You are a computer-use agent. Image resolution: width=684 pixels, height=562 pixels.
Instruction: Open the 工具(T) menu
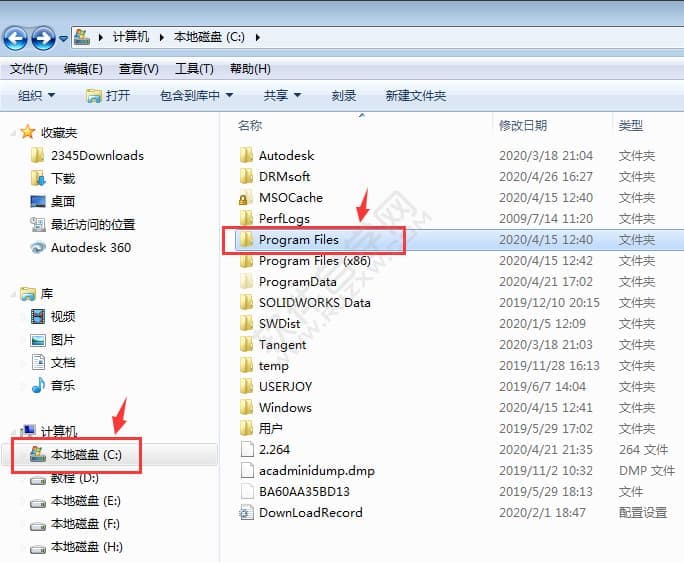(194, 69)
